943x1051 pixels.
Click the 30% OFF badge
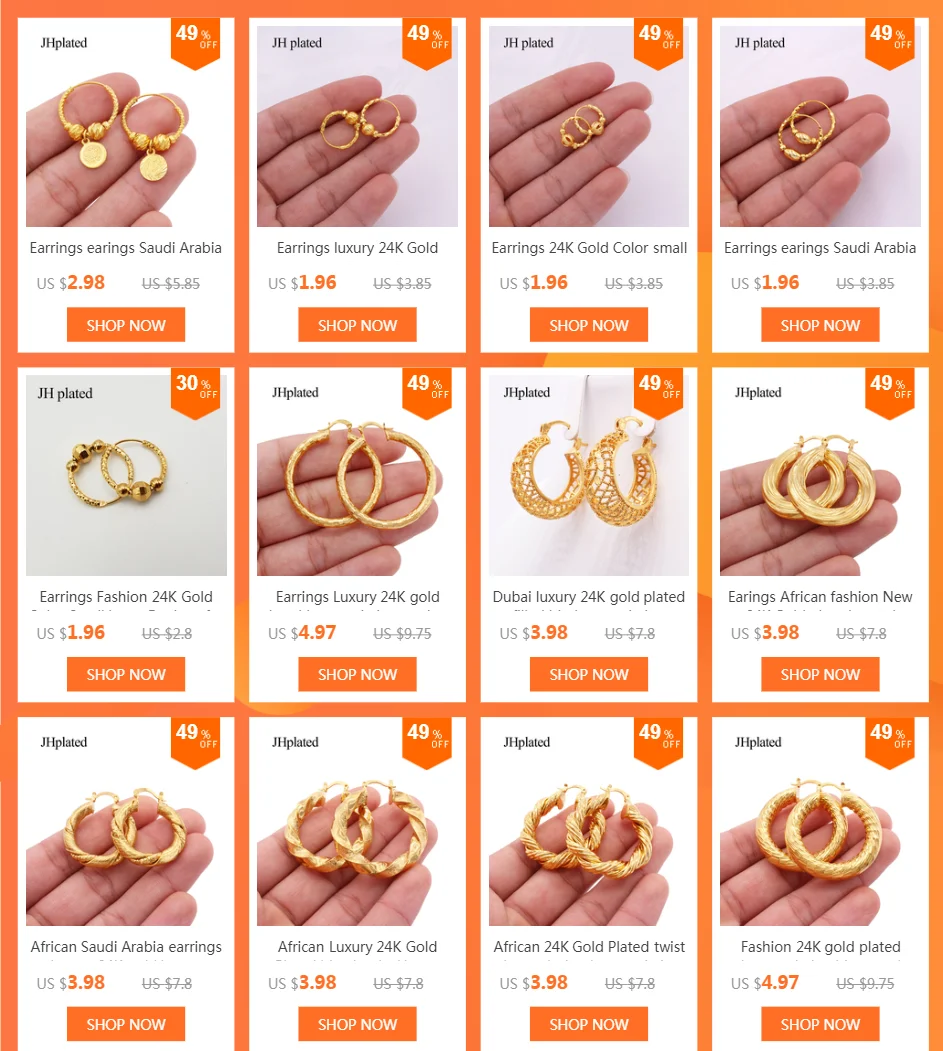pyautogui.click(x=196, y=393)
